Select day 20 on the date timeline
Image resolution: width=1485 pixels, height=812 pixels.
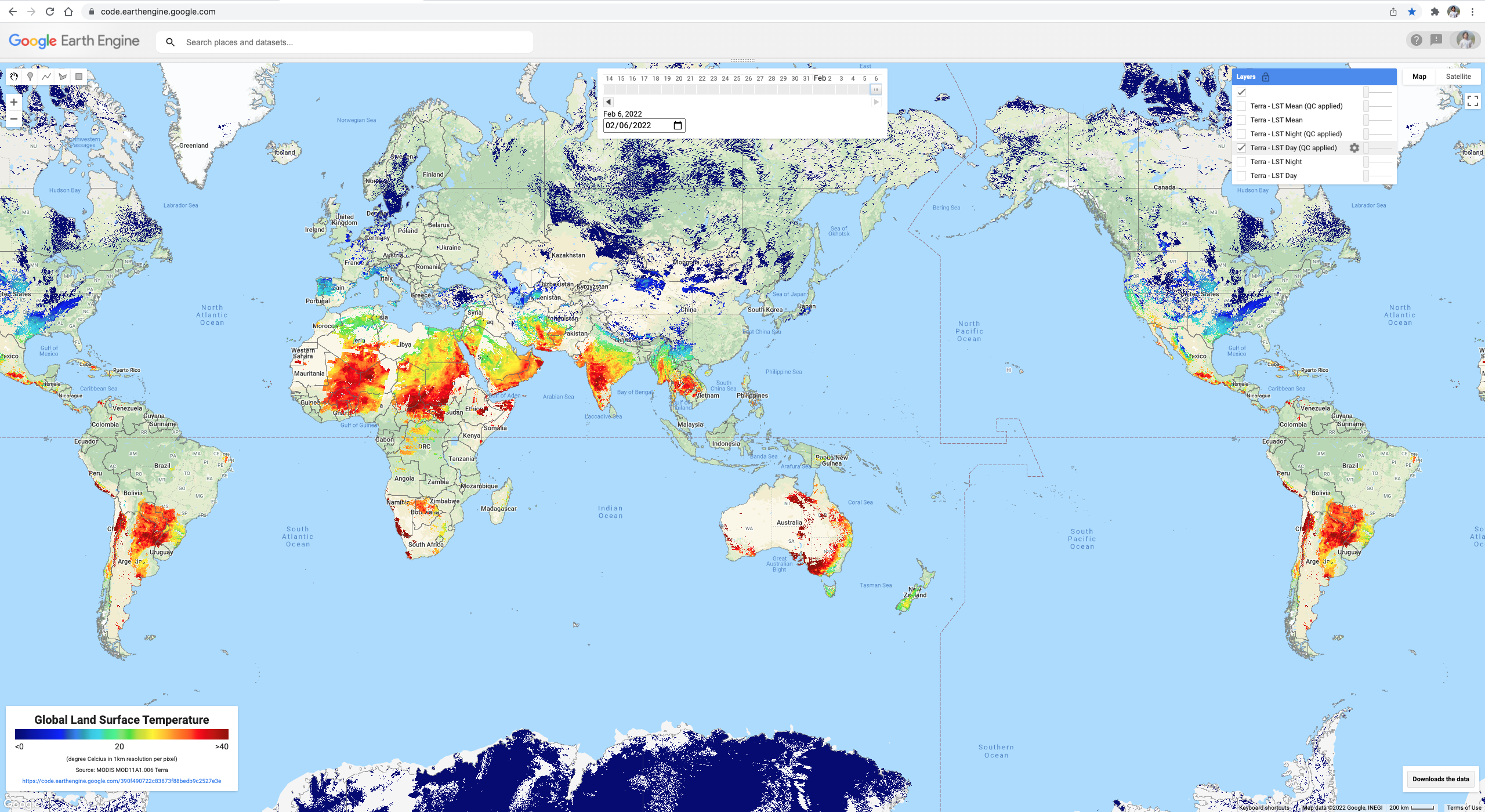(x=679, y=78)
